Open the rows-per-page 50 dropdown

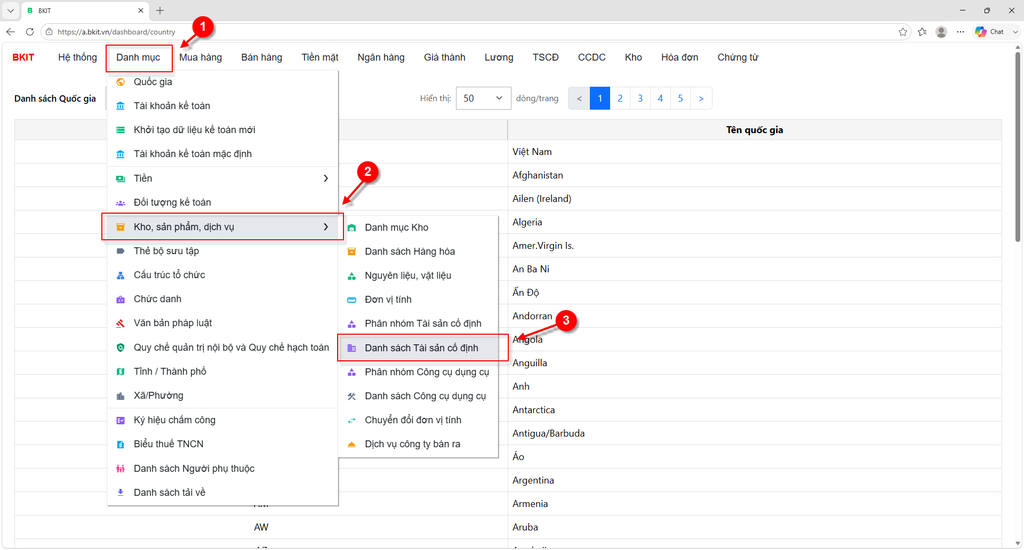pyautogui.click(x=483, y=98)
